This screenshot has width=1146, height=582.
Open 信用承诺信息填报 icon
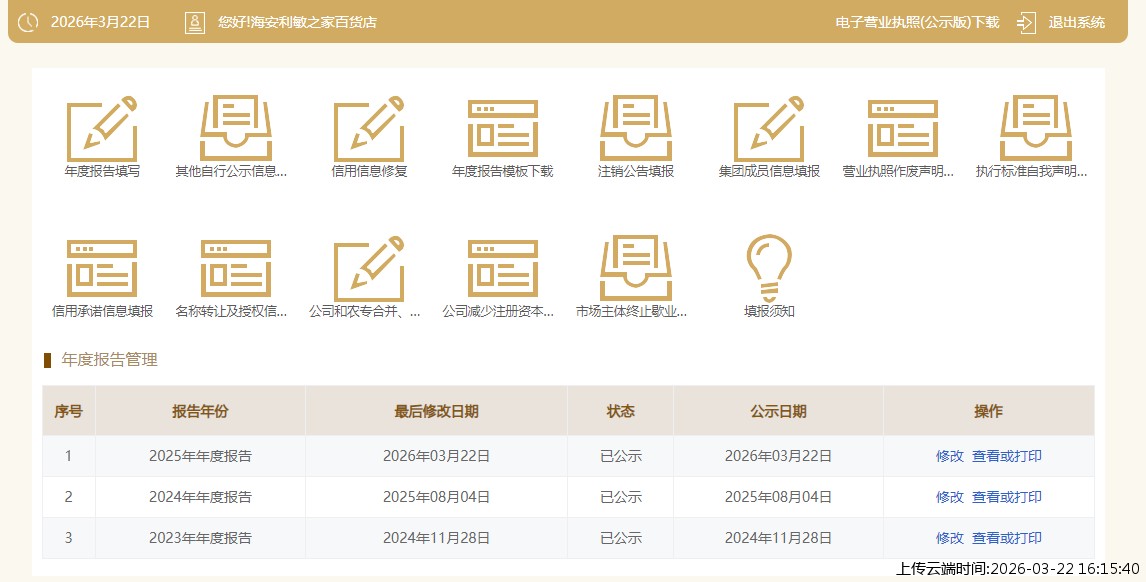click(x=102, y=269)
